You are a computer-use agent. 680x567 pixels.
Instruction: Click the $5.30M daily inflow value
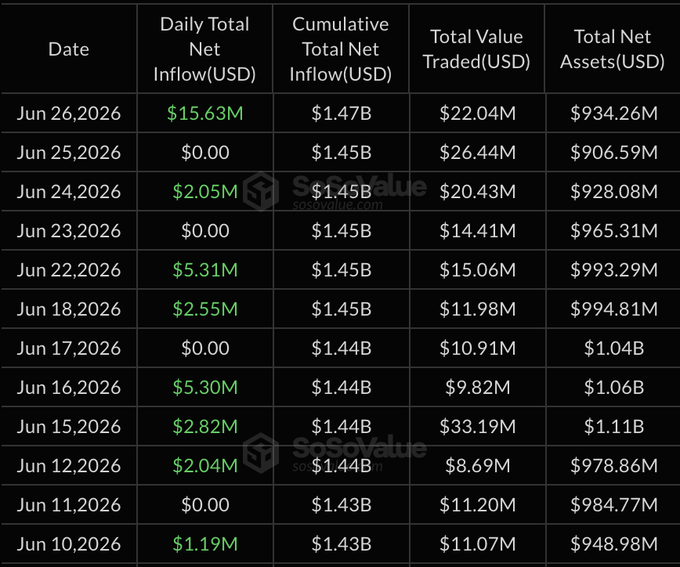pos(205,387)
